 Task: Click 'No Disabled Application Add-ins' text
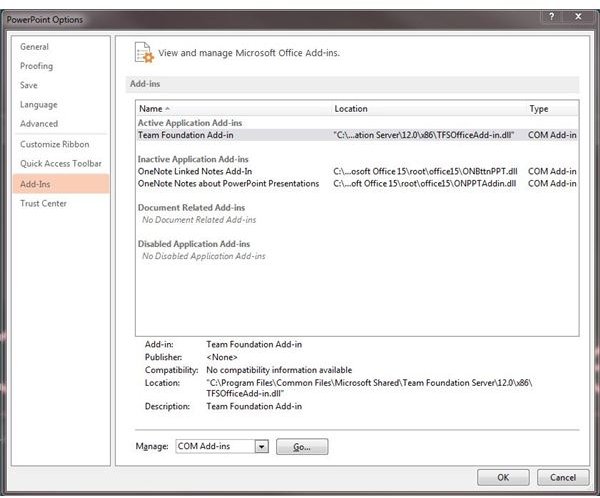point(204,256)
